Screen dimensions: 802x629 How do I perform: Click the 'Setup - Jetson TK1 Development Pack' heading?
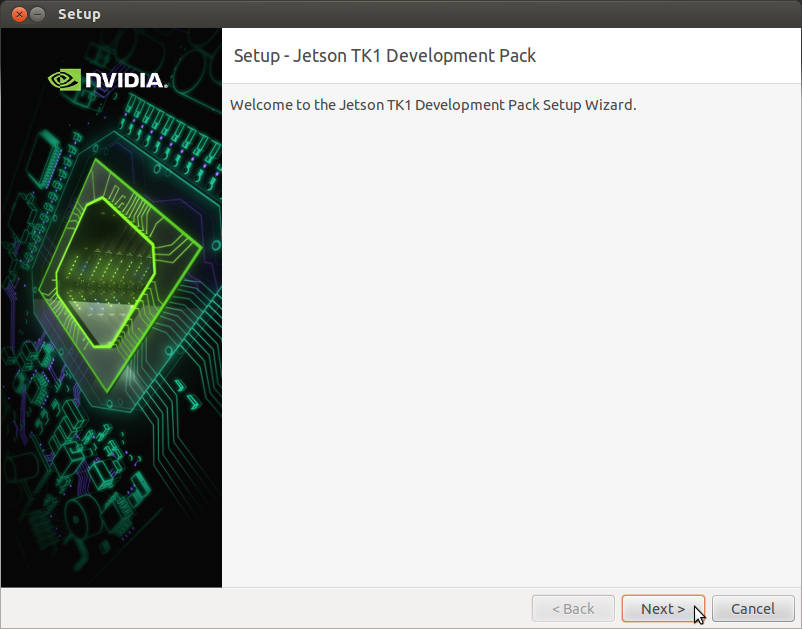(385, 55)
